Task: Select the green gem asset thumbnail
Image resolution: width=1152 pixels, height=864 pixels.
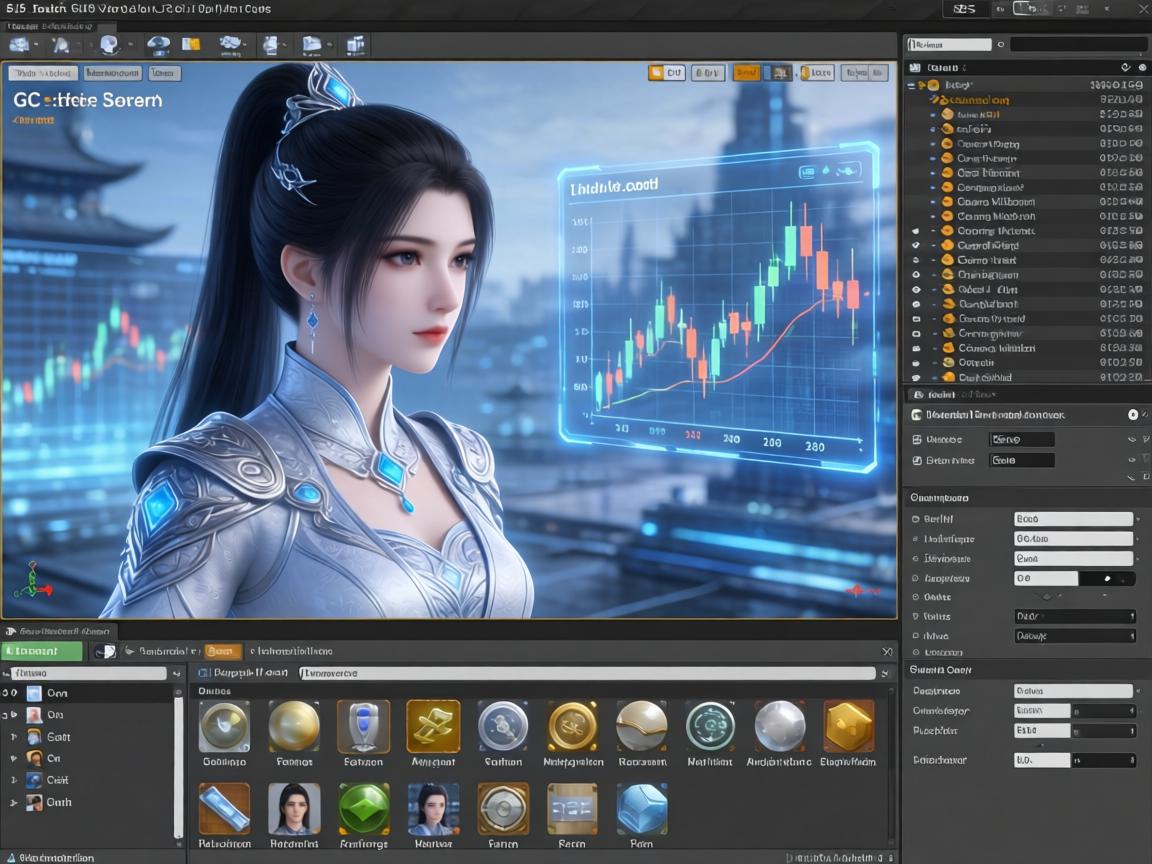Action: point(364,809)
